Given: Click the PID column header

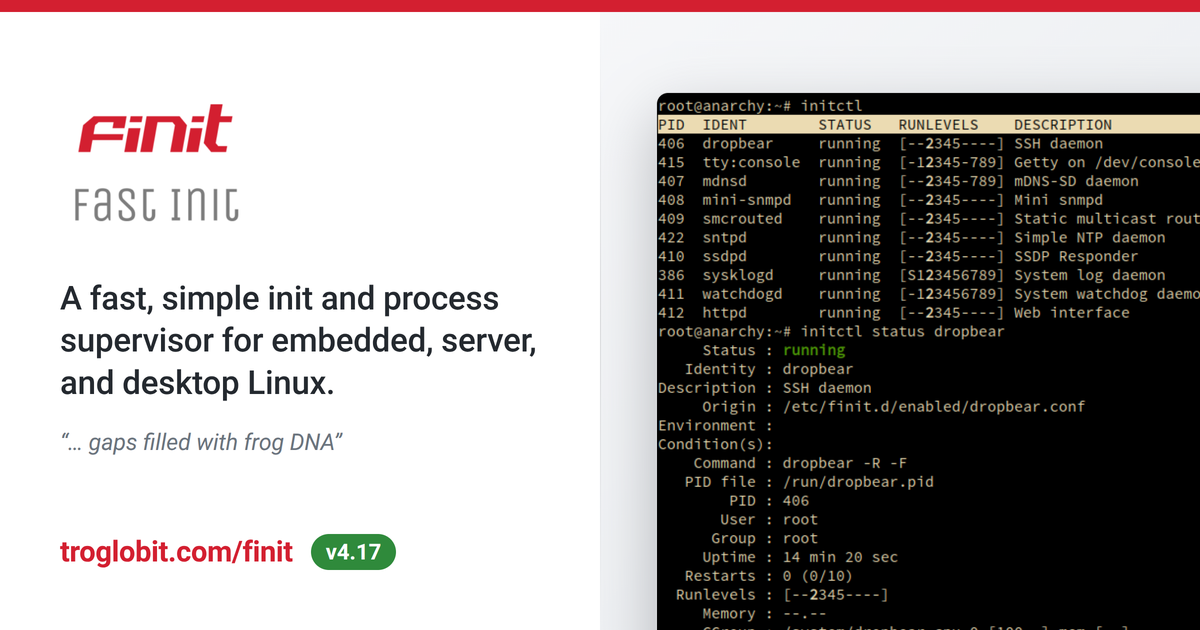Looking at the screenshot, I should [x=671, y=125].
